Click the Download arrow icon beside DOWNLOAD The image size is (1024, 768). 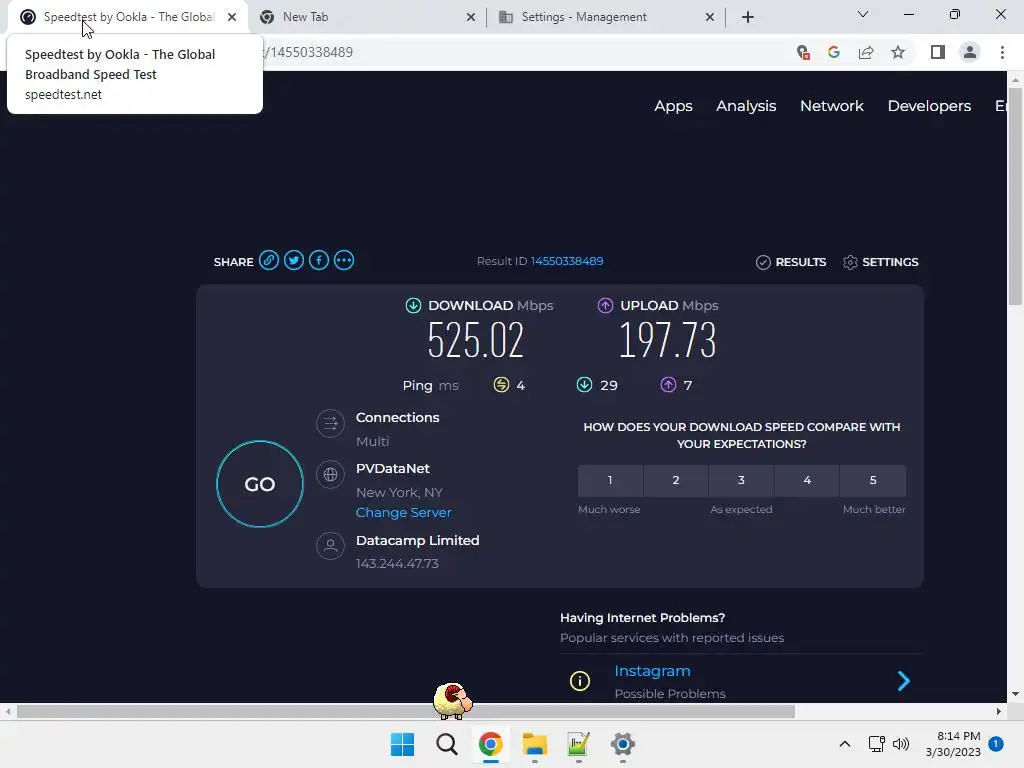click(x=413, y=305)
